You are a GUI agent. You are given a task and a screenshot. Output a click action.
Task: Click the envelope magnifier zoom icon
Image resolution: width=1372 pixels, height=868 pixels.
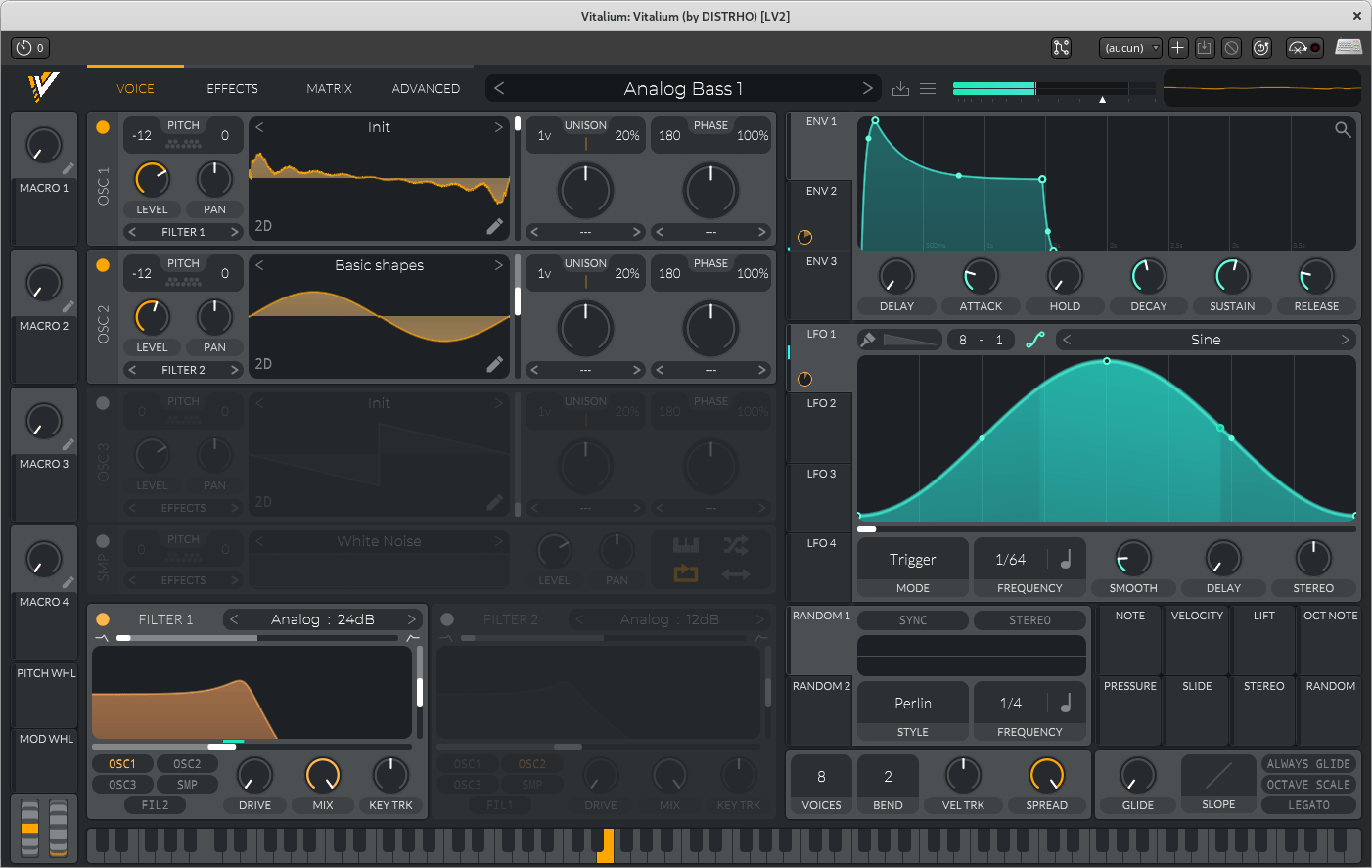click(x=1343, y=129)
